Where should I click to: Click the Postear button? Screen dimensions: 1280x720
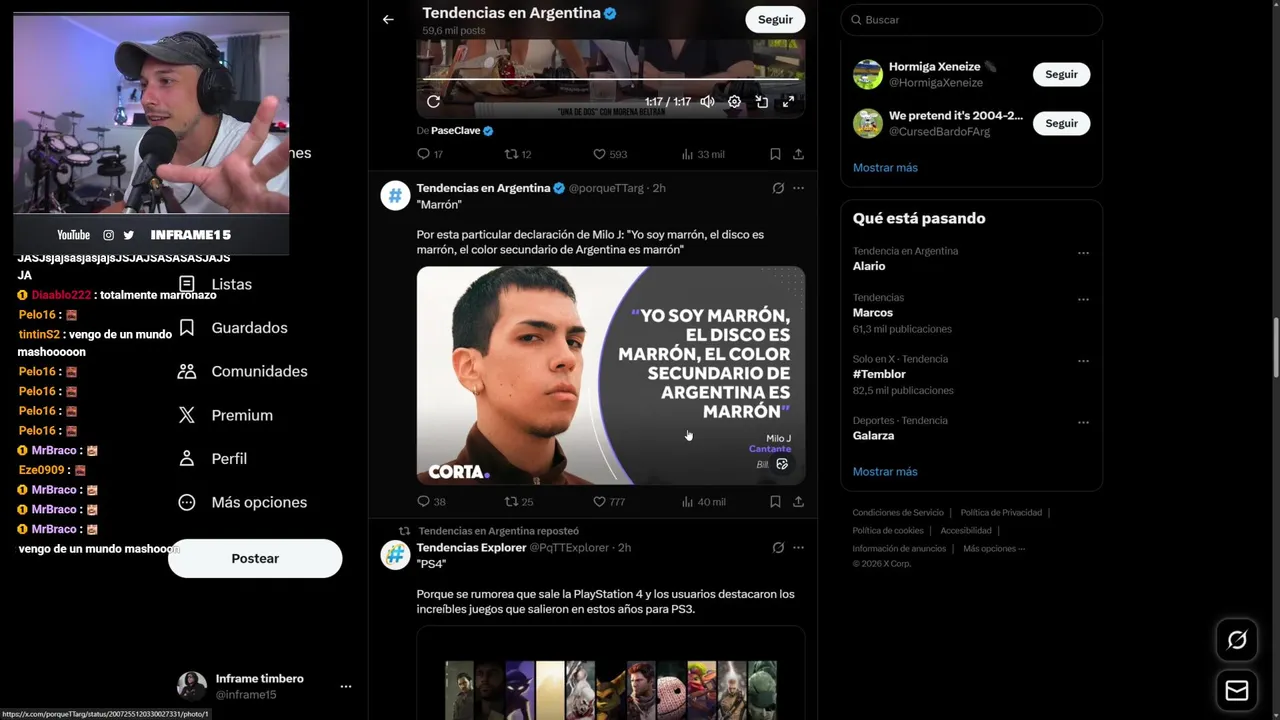pyautogui.click(x=255, y=558)
